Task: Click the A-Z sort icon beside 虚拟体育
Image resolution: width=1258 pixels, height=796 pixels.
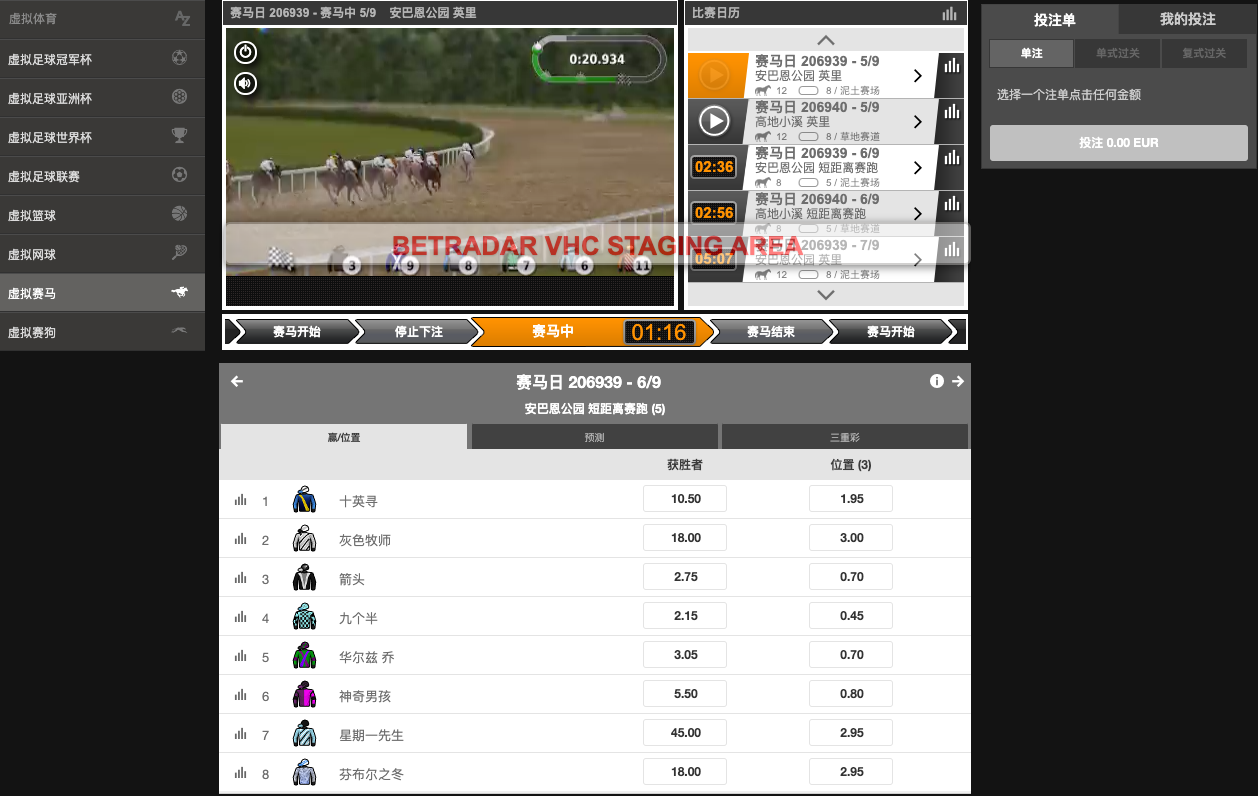Action: coord(181,18)
